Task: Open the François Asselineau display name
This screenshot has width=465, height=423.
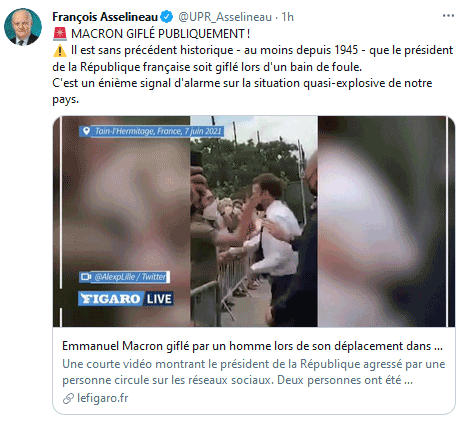Action: (x=105, y=17)
